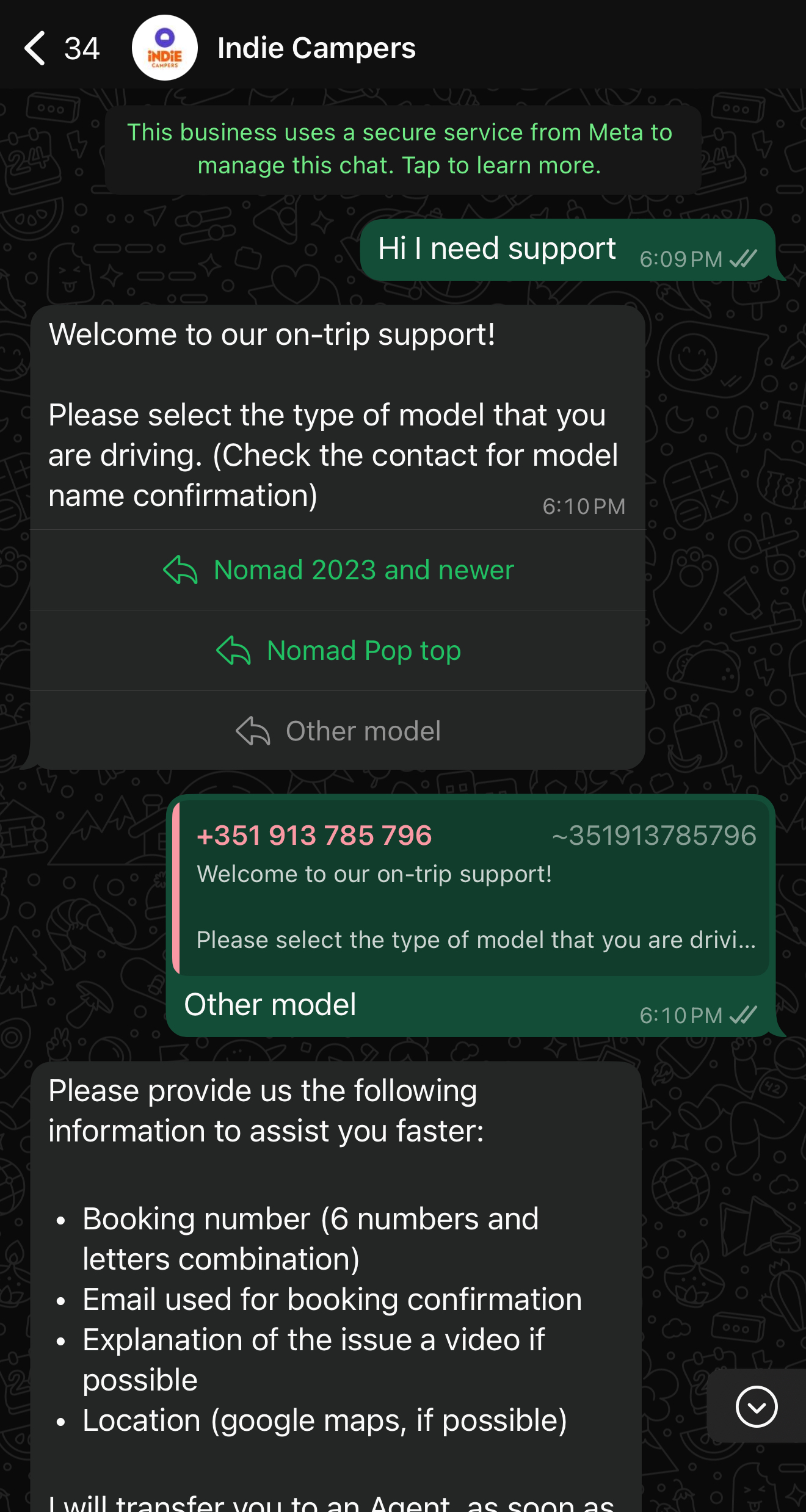Jump to latest messages with down chevron button
This screenshot has width=806, height=1512.
(757, 1406)
